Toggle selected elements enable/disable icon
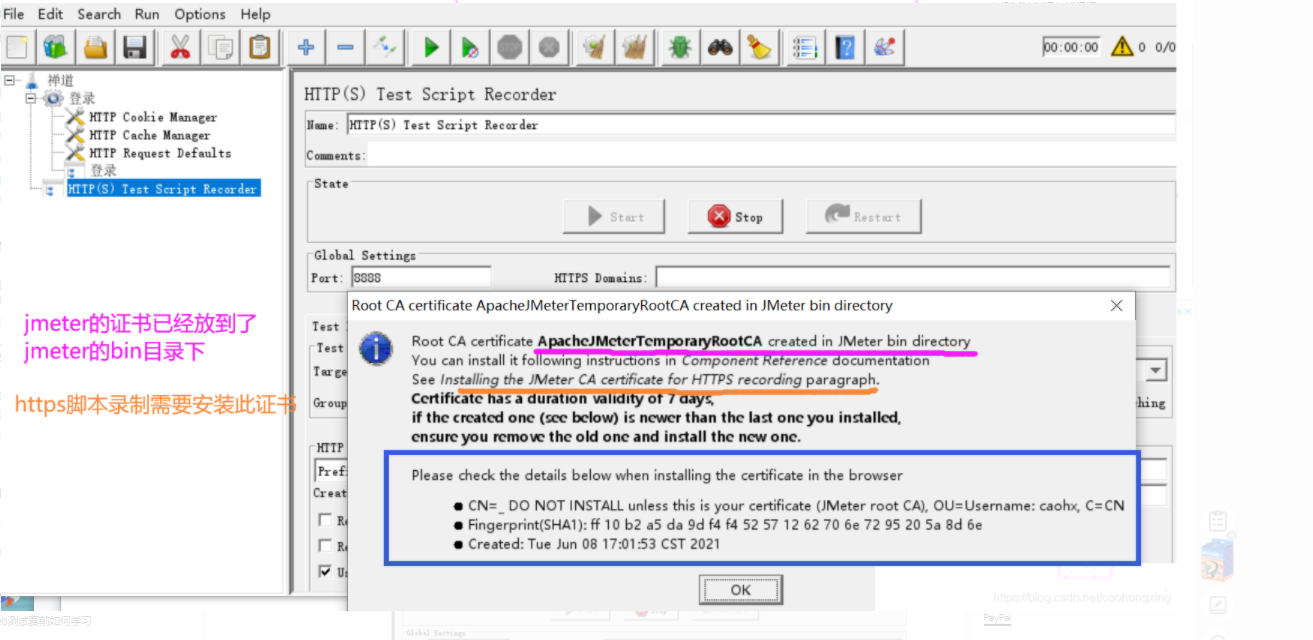The image size is (1313, 640). point(385,47)
